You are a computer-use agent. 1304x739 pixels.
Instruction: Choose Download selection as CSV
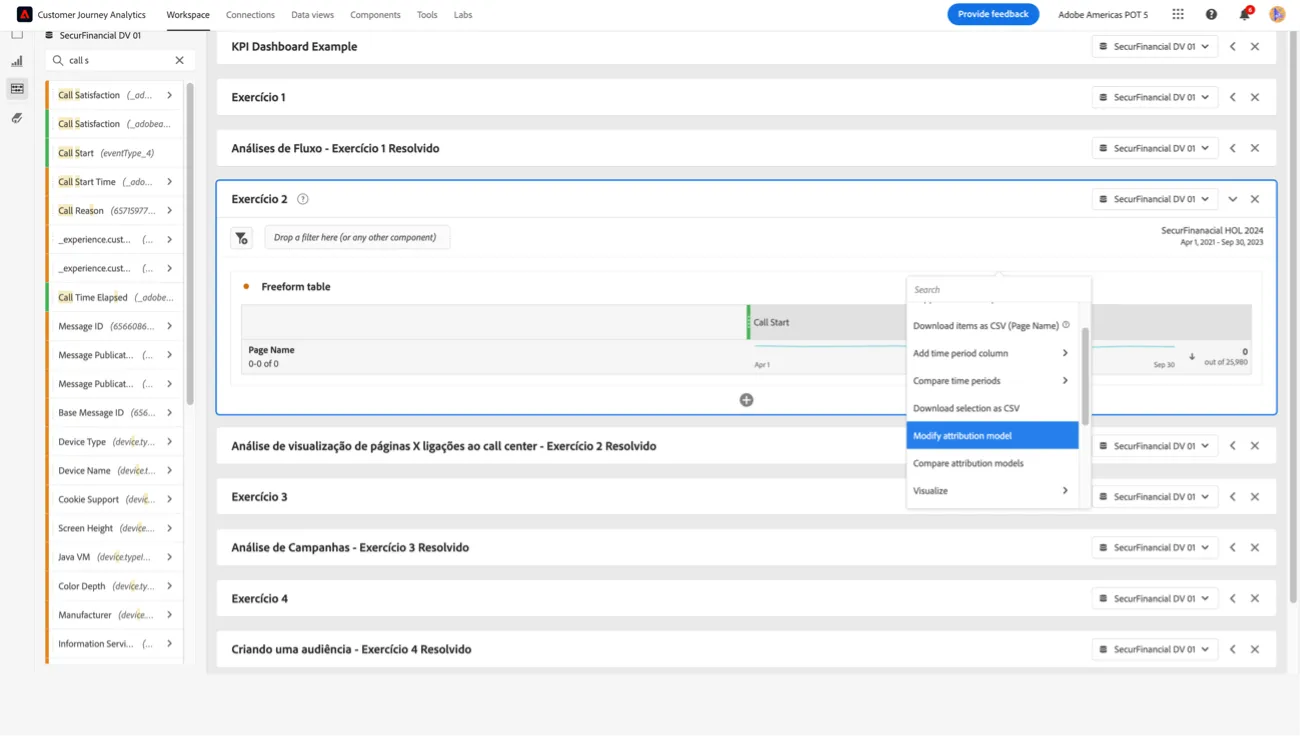tap(994, 409)
